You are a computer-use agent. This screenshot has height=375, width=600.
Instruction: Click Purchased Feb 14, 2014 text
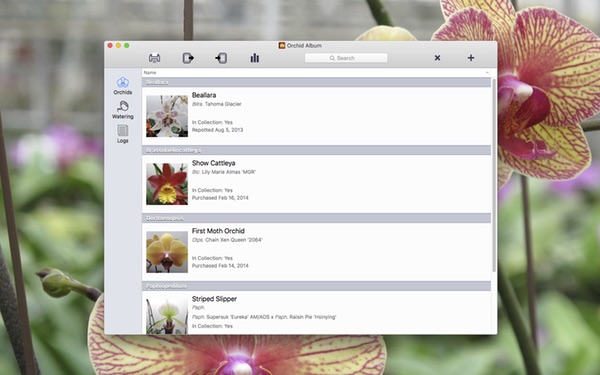(x=220, y=266)
